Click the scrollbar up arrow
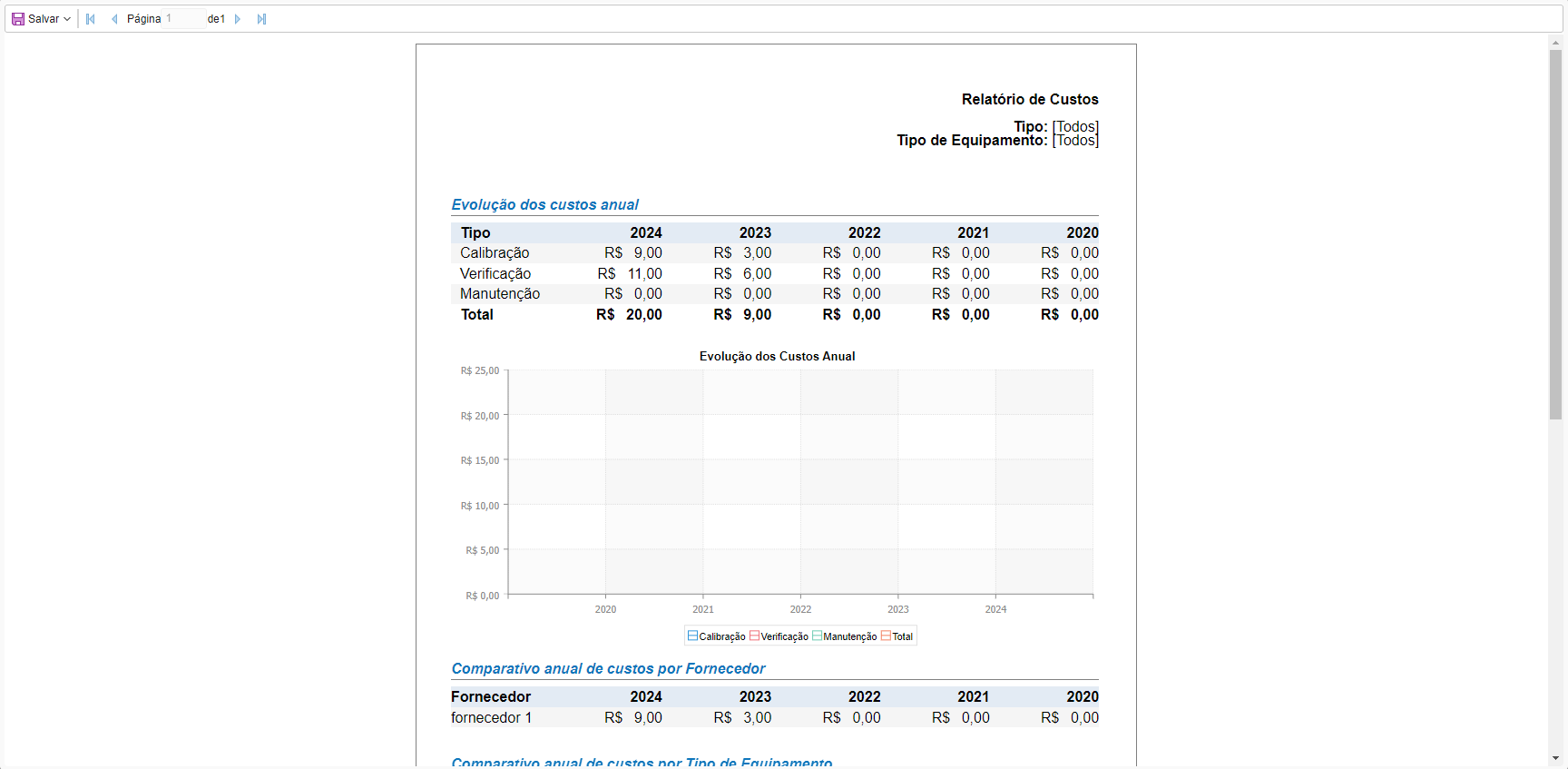Image resolution: width=1568 pixels, height=769 pixels. (x=1555, y=42)
